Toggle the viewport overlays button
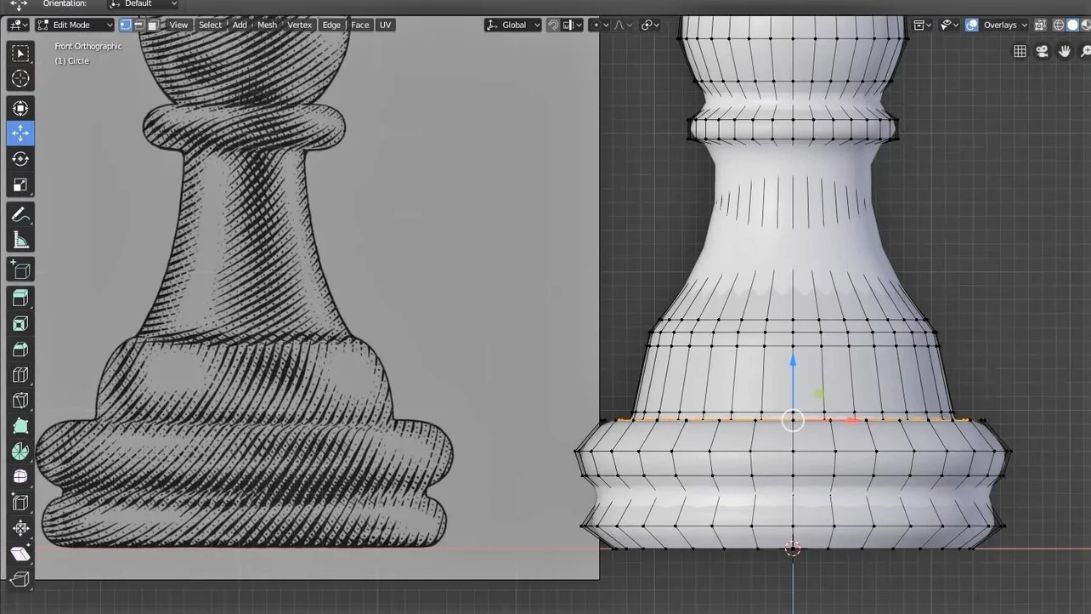The width and height of the screenshot is (1091, 614). tap(971, 25)
